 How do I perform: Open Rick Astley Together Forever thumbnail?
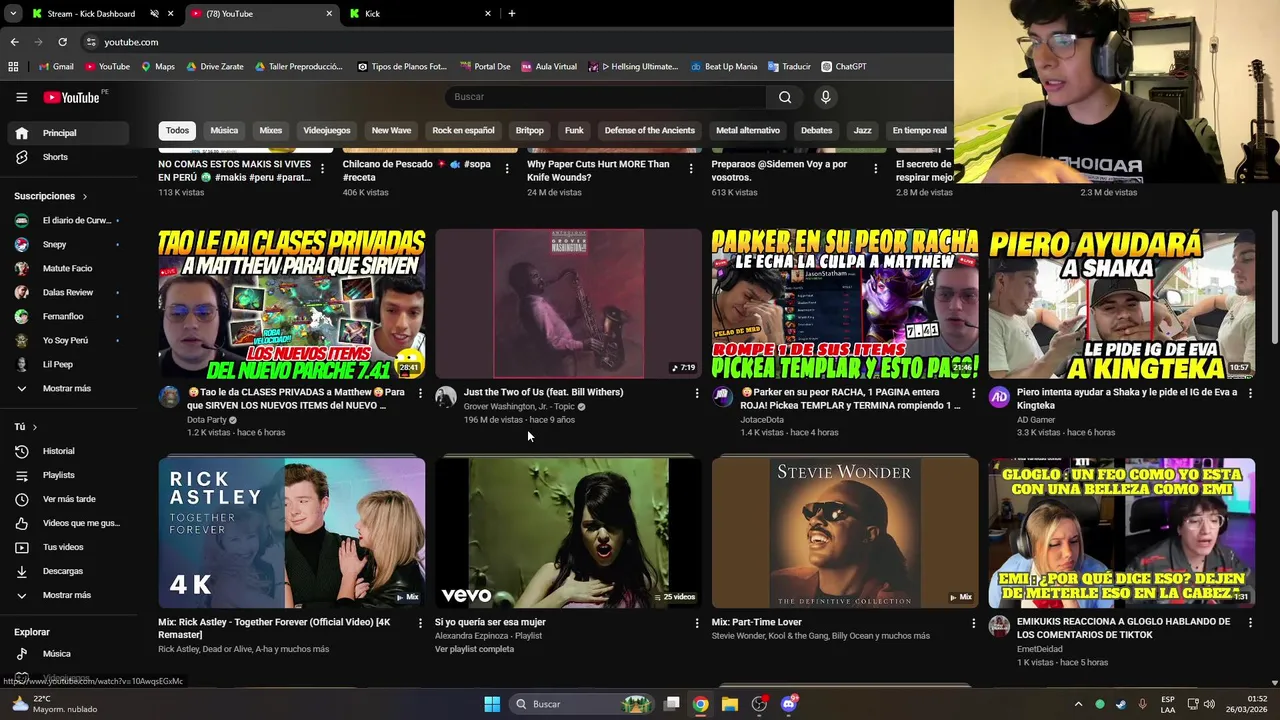tap(292, 533)
